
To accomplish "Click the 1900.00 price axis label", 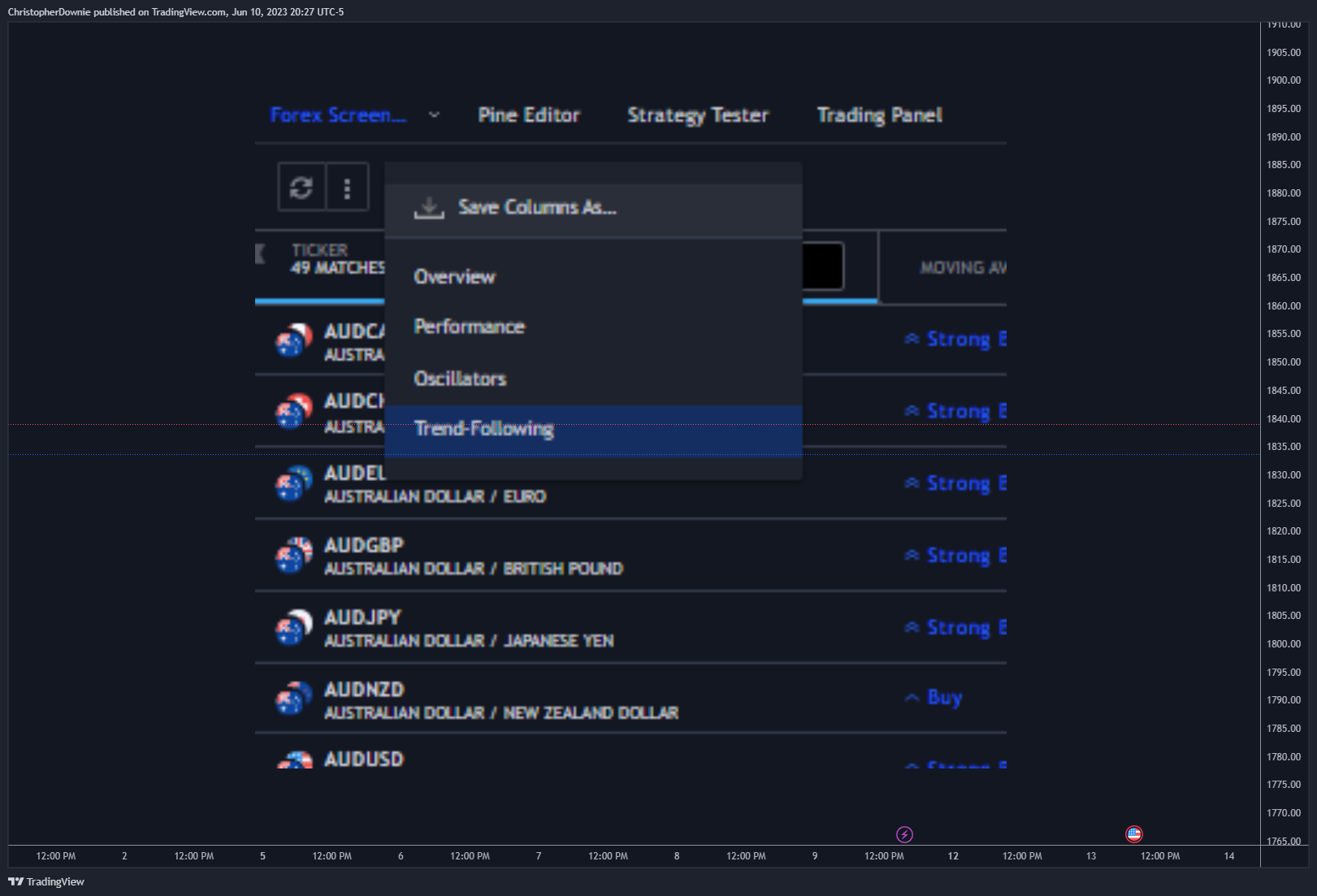I will tap(1284, 80).
